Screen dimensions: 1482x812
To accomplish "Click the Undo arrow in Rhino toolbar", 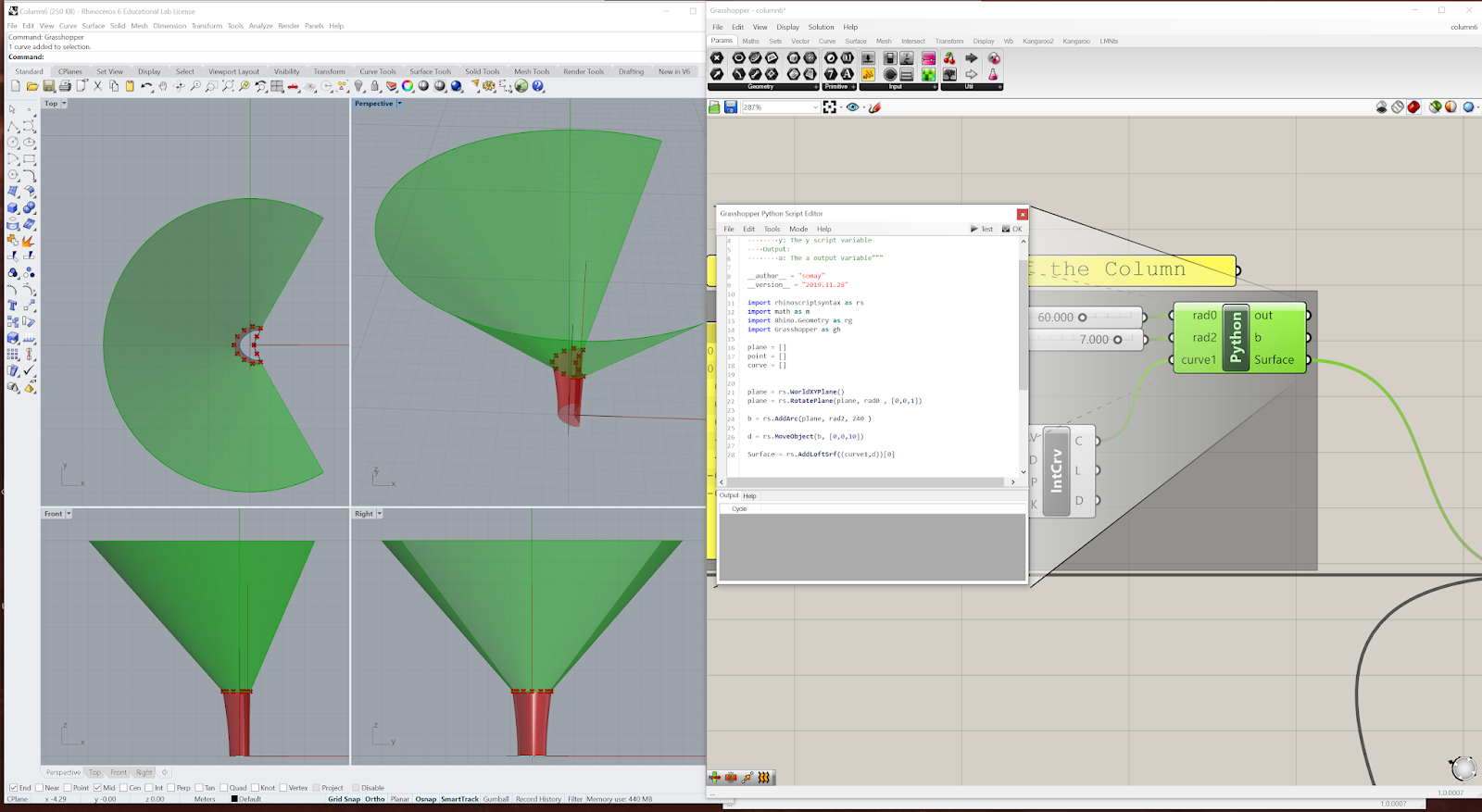I will tap(147, 86).
